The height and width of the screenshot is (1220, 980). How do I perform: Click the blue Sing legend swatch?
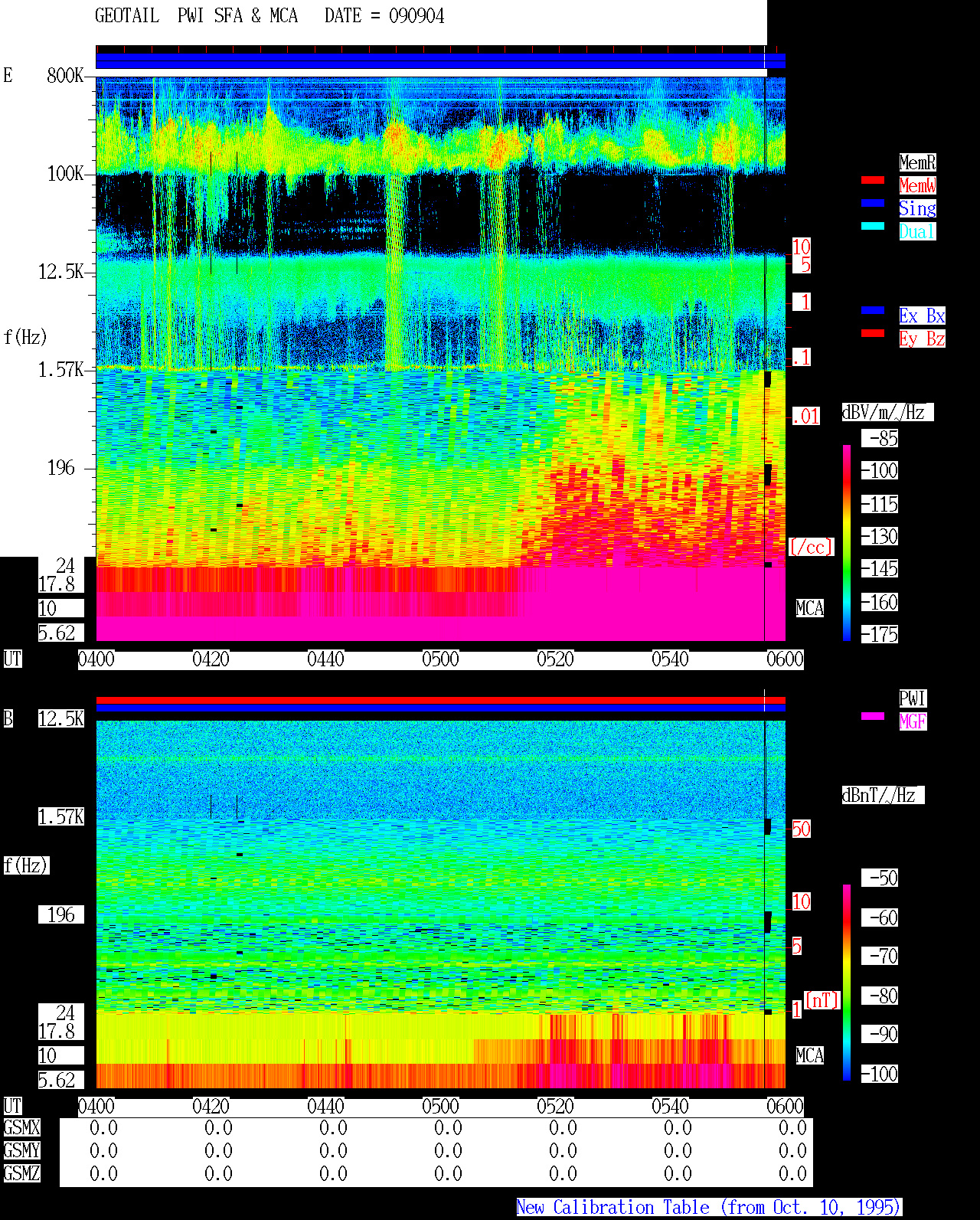click(873, 203)
